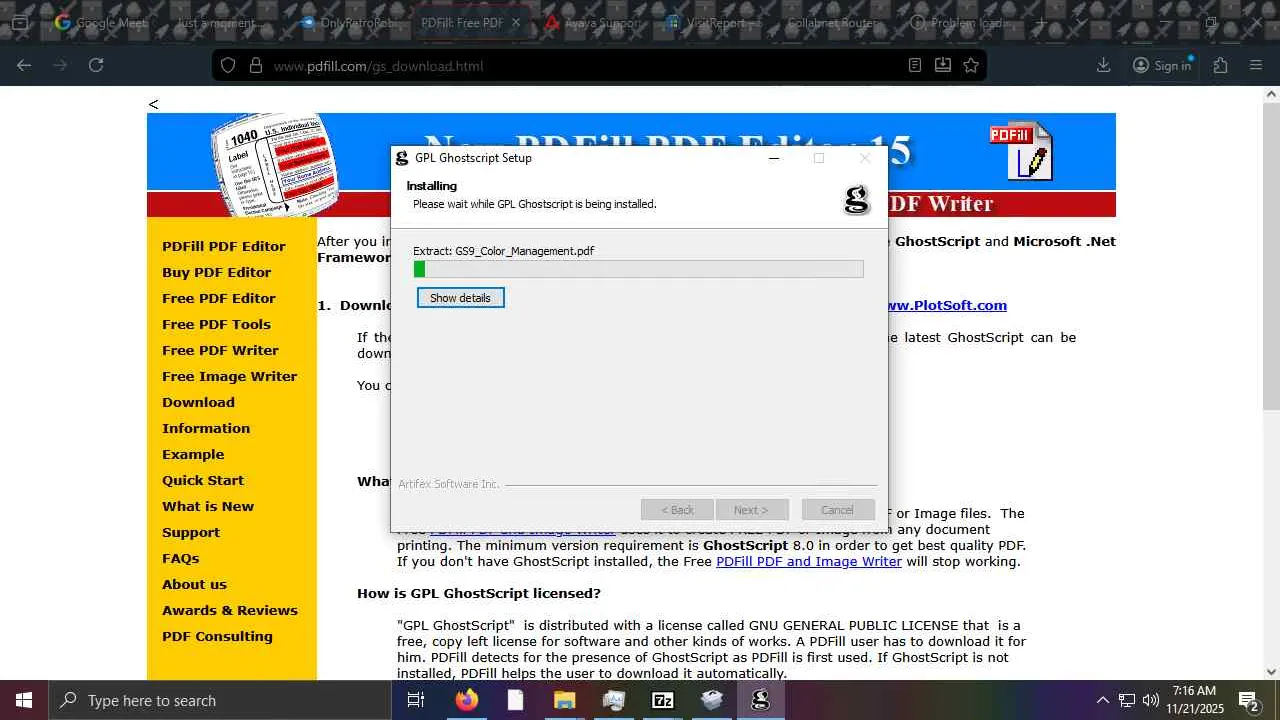Switch to the VisitReport tab

pos(713,22)
